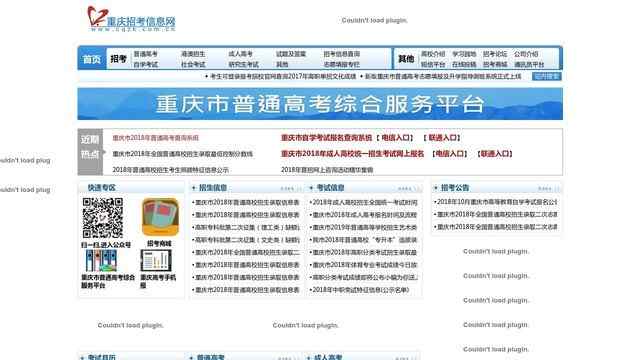The height and width of the screenshot is (360, 640).
Task: Open 试题及答案 in the navigation bar
Action: 291,54
